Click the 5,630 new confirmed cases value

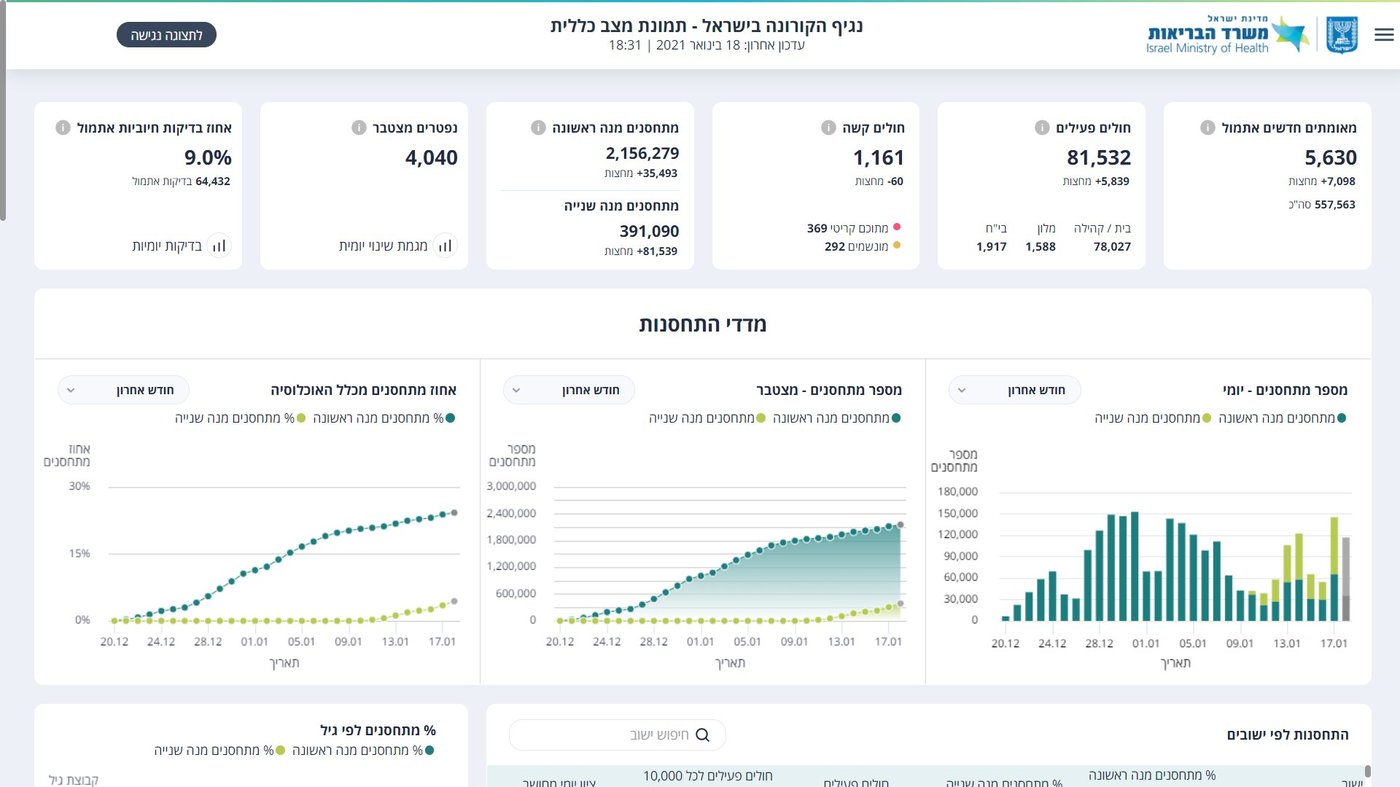point(1330,158)
